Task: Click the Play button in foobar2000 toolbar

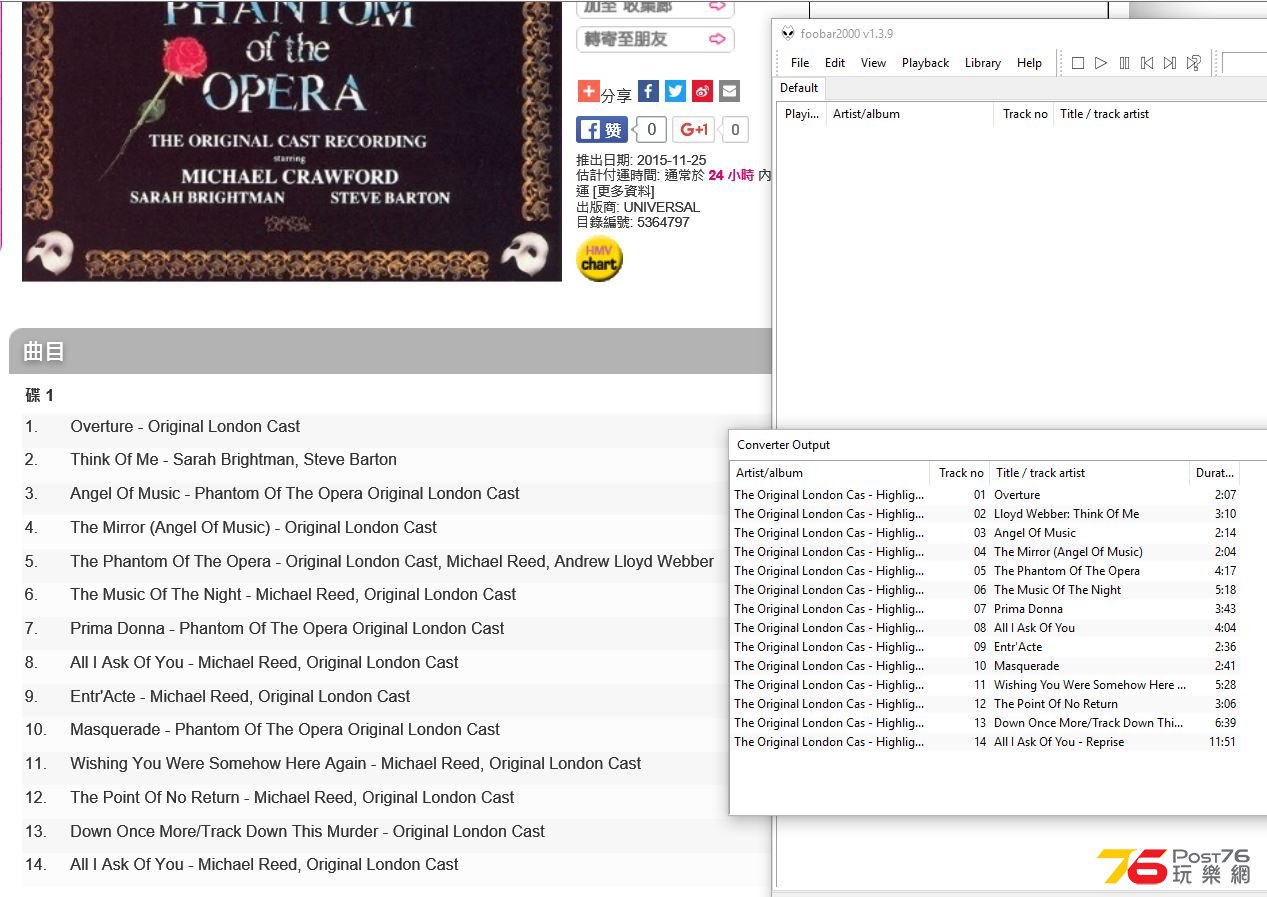Action: (1101, 63)
